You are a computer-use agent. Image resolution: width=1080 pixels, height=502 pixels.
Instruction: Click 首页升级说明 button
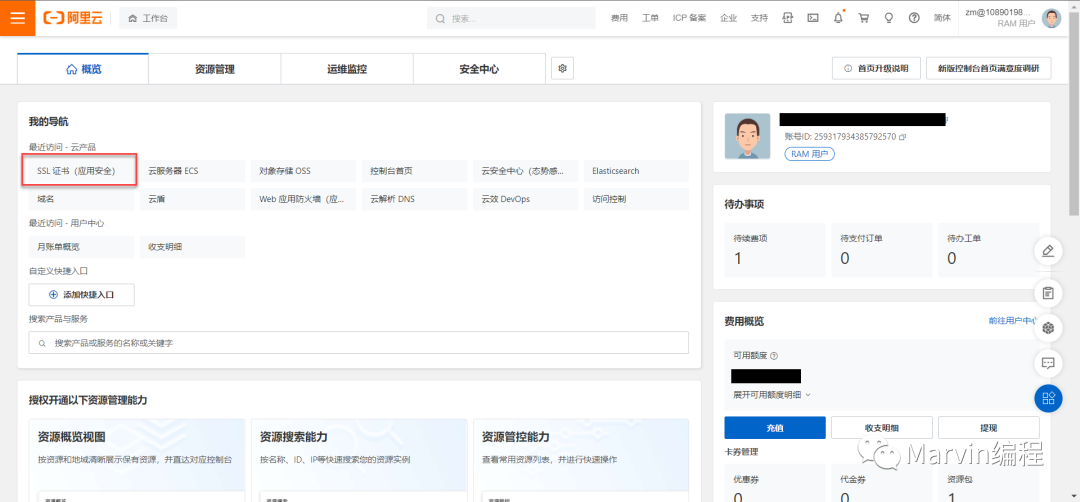pos(876,68)
